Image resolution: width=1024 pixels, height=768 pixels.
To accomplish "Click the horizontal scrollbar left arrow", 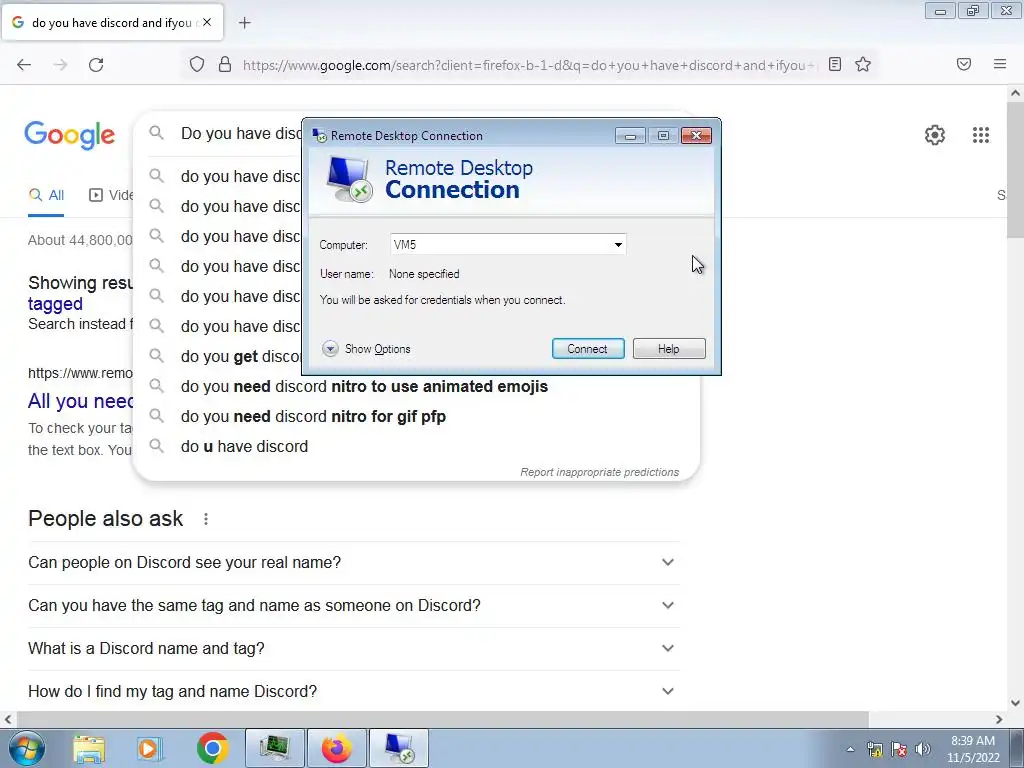I will tap(7, 719).
